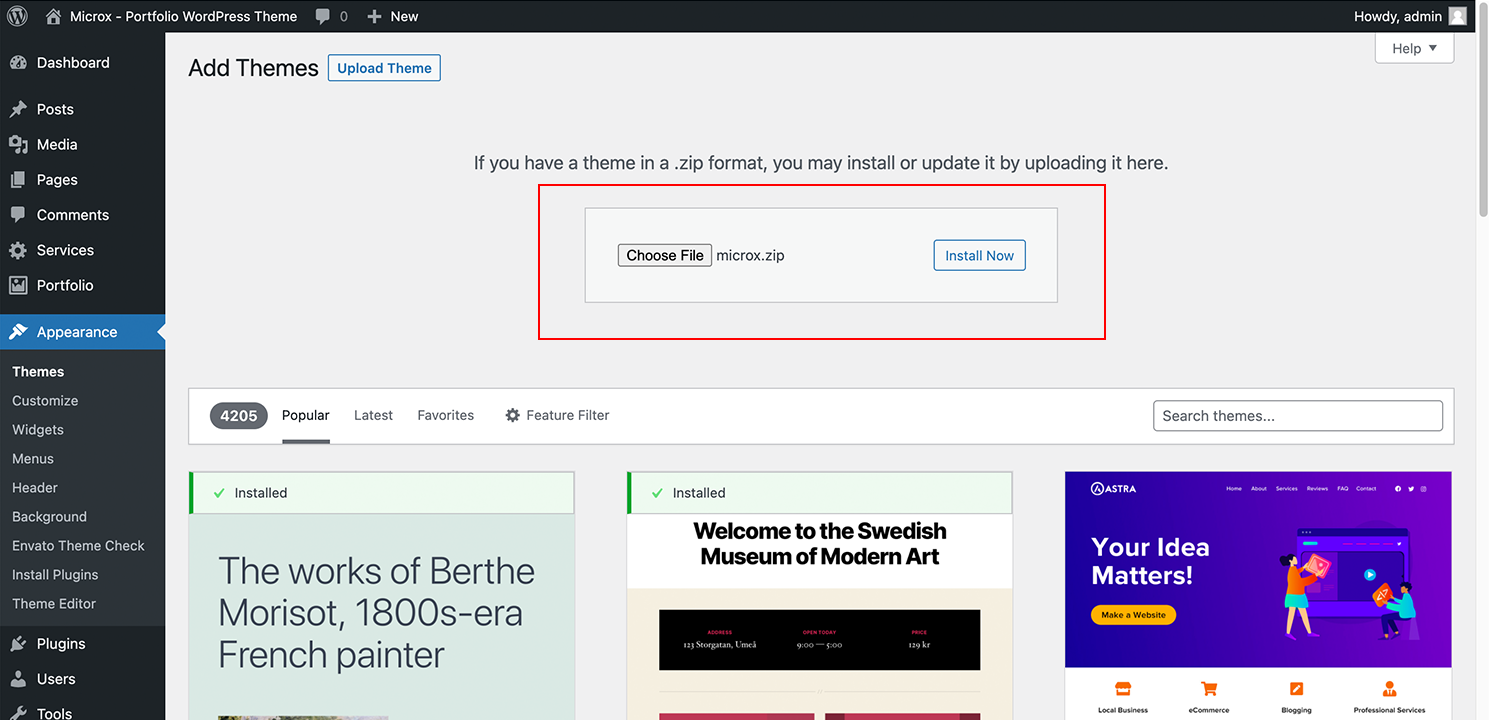The width and height of the screenshot is (1489, 720).
Task: Click the Pages icon in sidebar
Action: click(18, 180)
